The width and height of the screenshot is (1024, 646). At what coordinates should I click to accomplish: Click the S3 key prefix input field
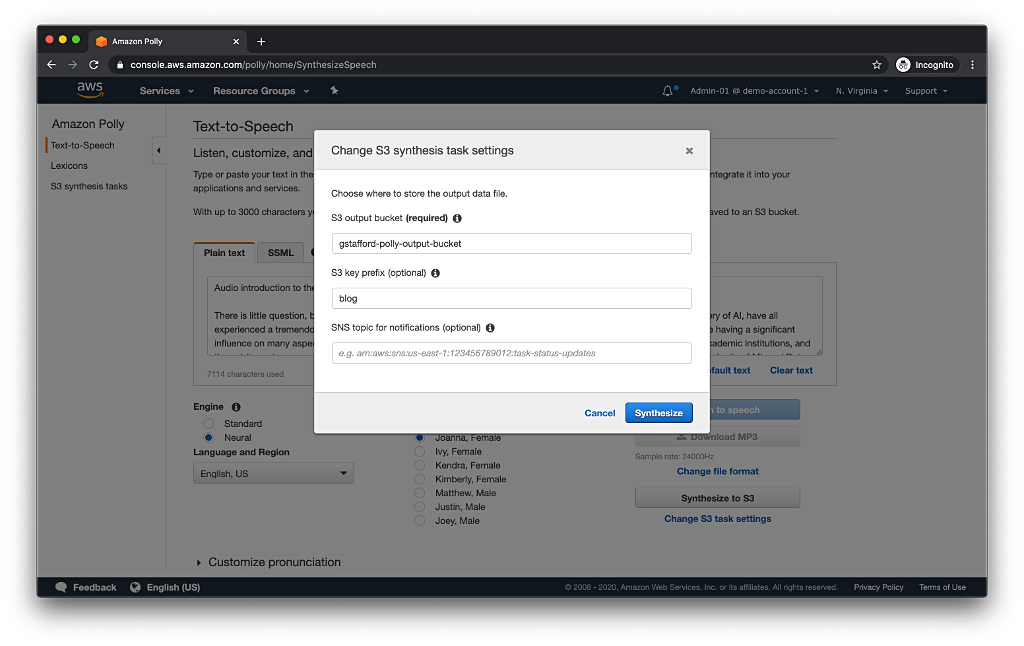[511, 299]
